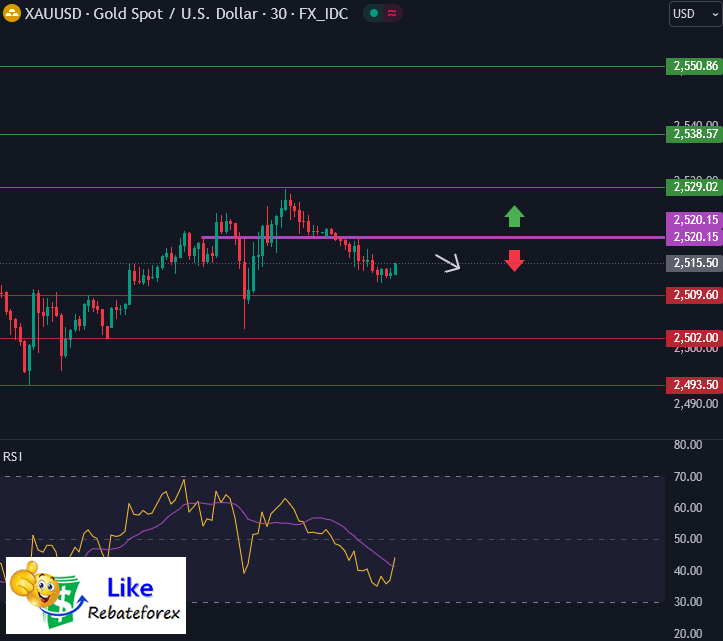
Task: Click the green market status dot
Action: click(x=374, y=13)
